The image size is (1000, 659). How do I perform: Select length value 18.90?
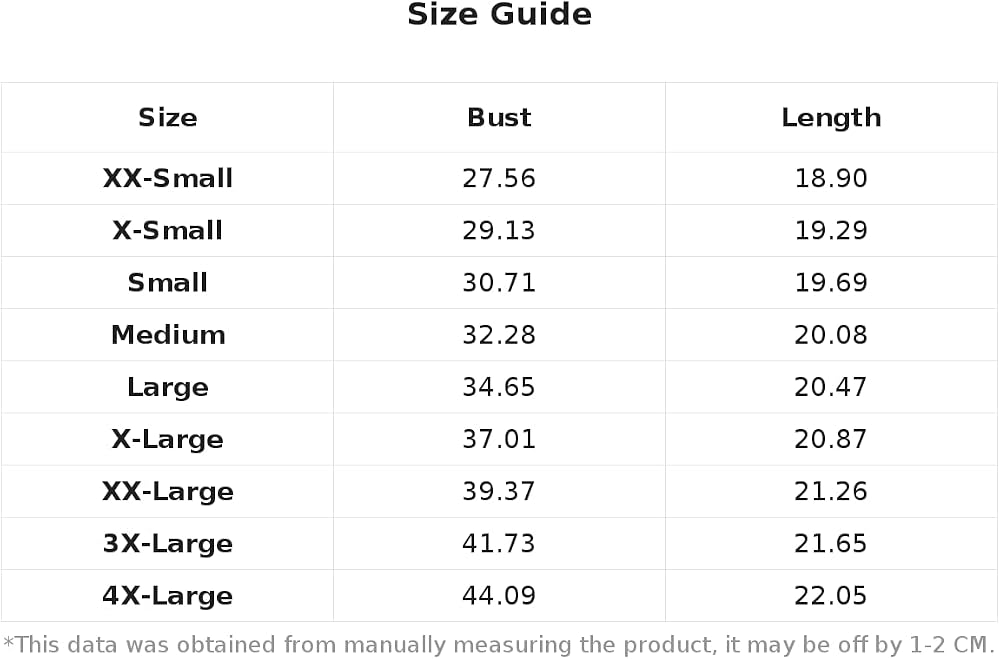(x=831, y=178)
